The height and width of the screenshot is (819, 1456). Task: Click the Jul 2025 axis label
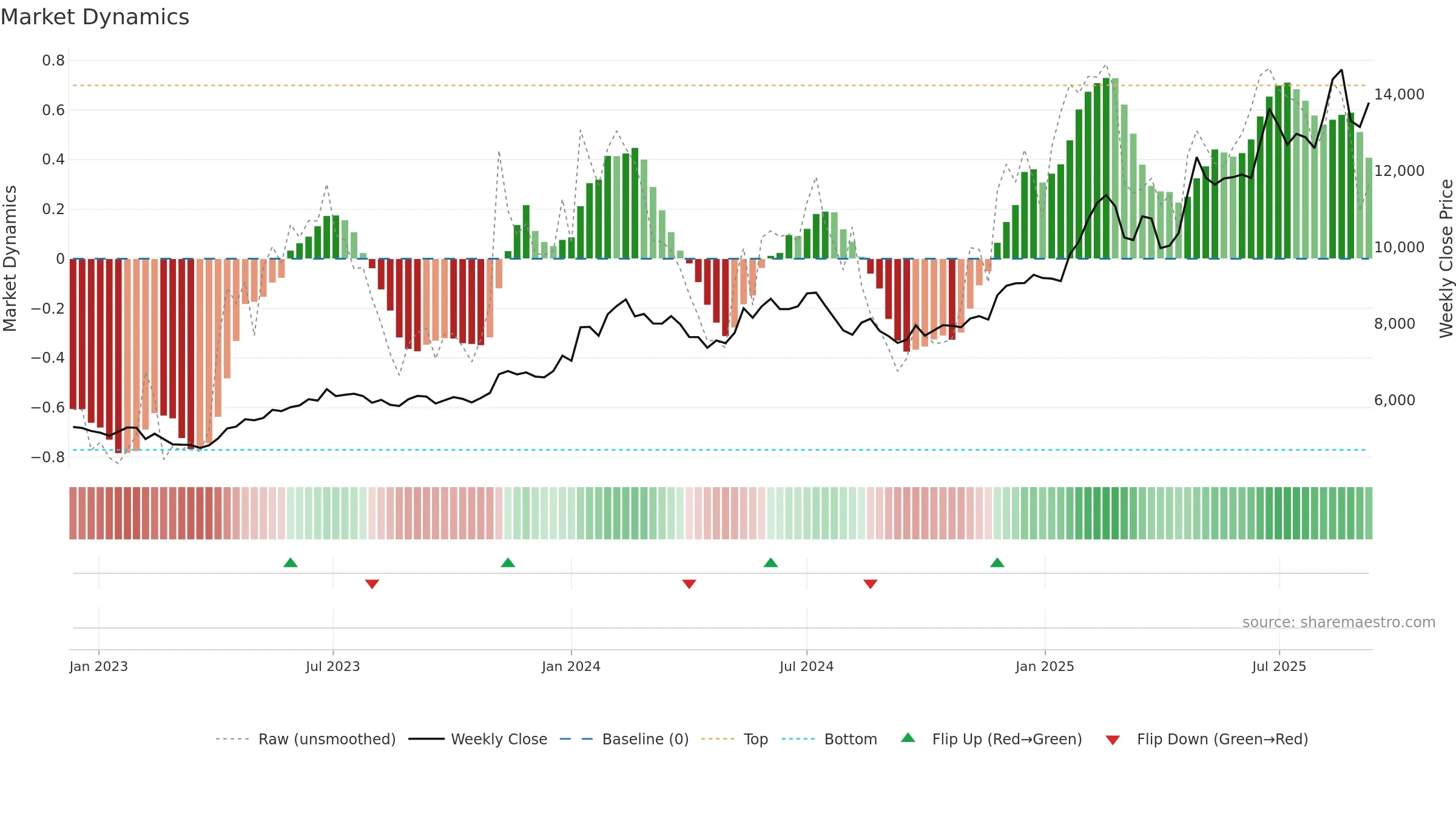click(1279, 666)
